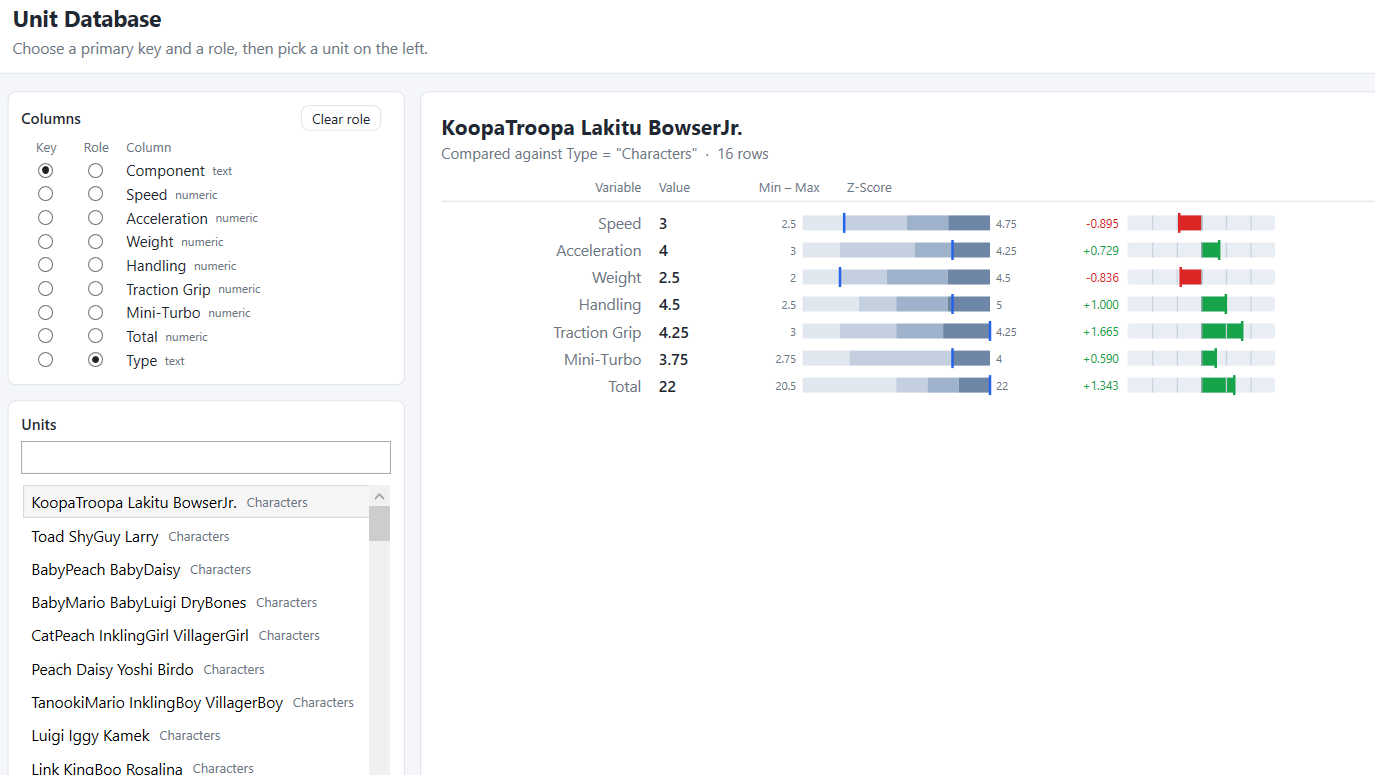Click the Weight z-score bar

coord(1201,277)
